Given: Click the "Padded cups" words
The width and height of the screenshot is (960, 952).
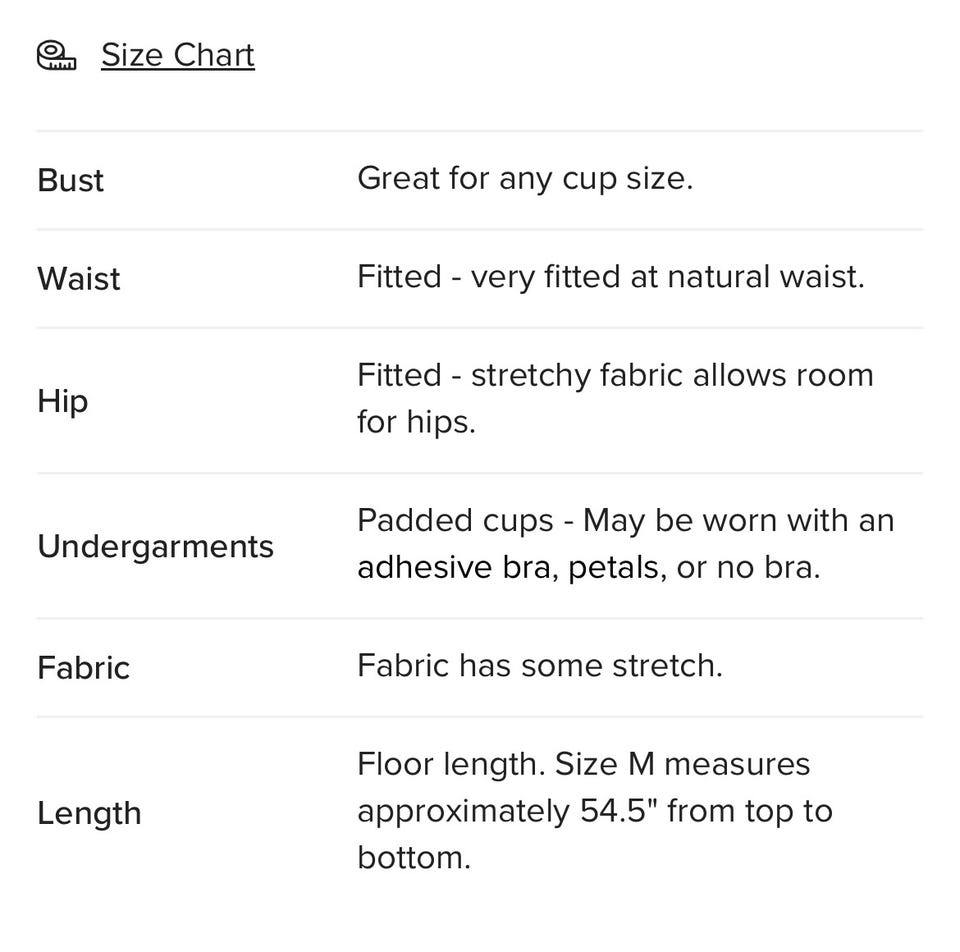Looking at the screenshot, I should [455, 521].
